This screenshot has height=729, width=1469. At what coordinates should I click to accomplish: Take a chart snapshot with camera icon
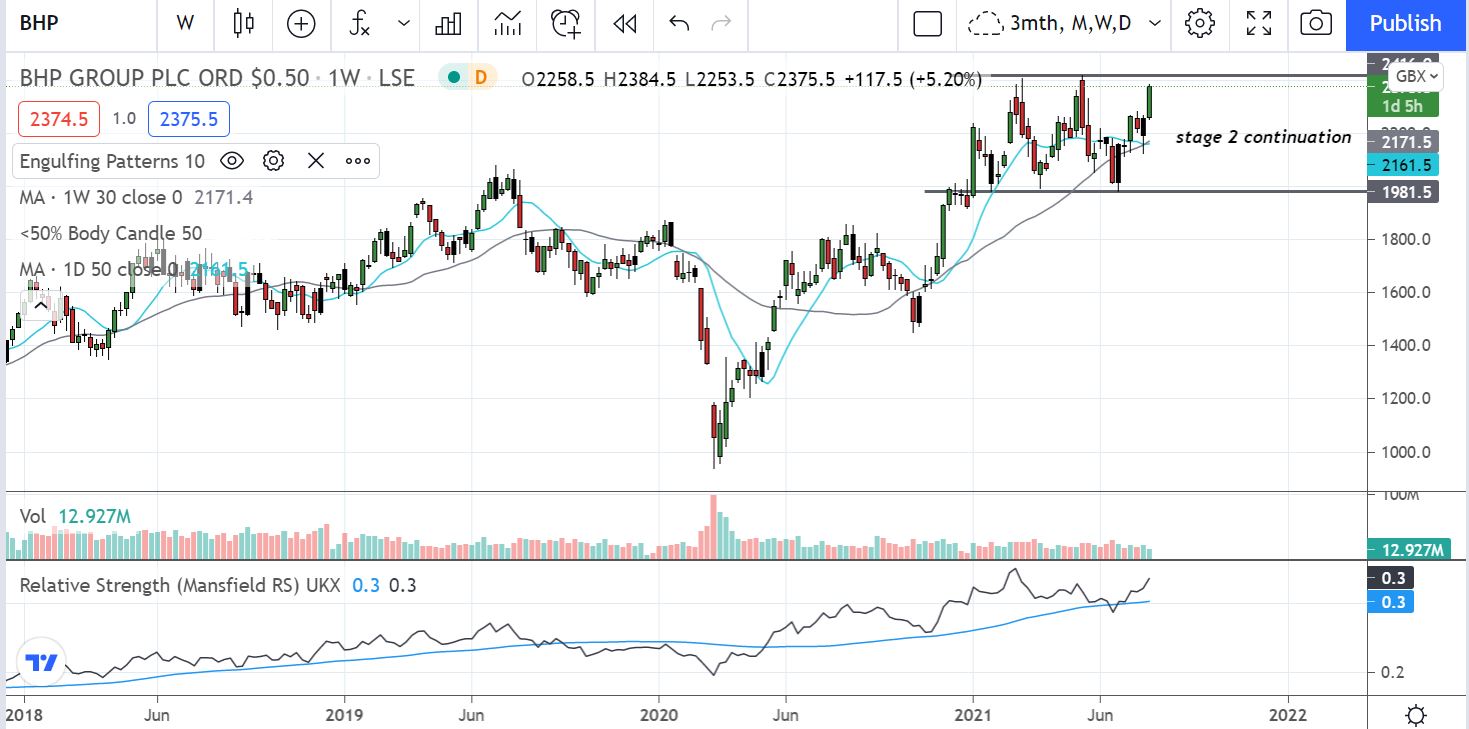coord(1316,23)
